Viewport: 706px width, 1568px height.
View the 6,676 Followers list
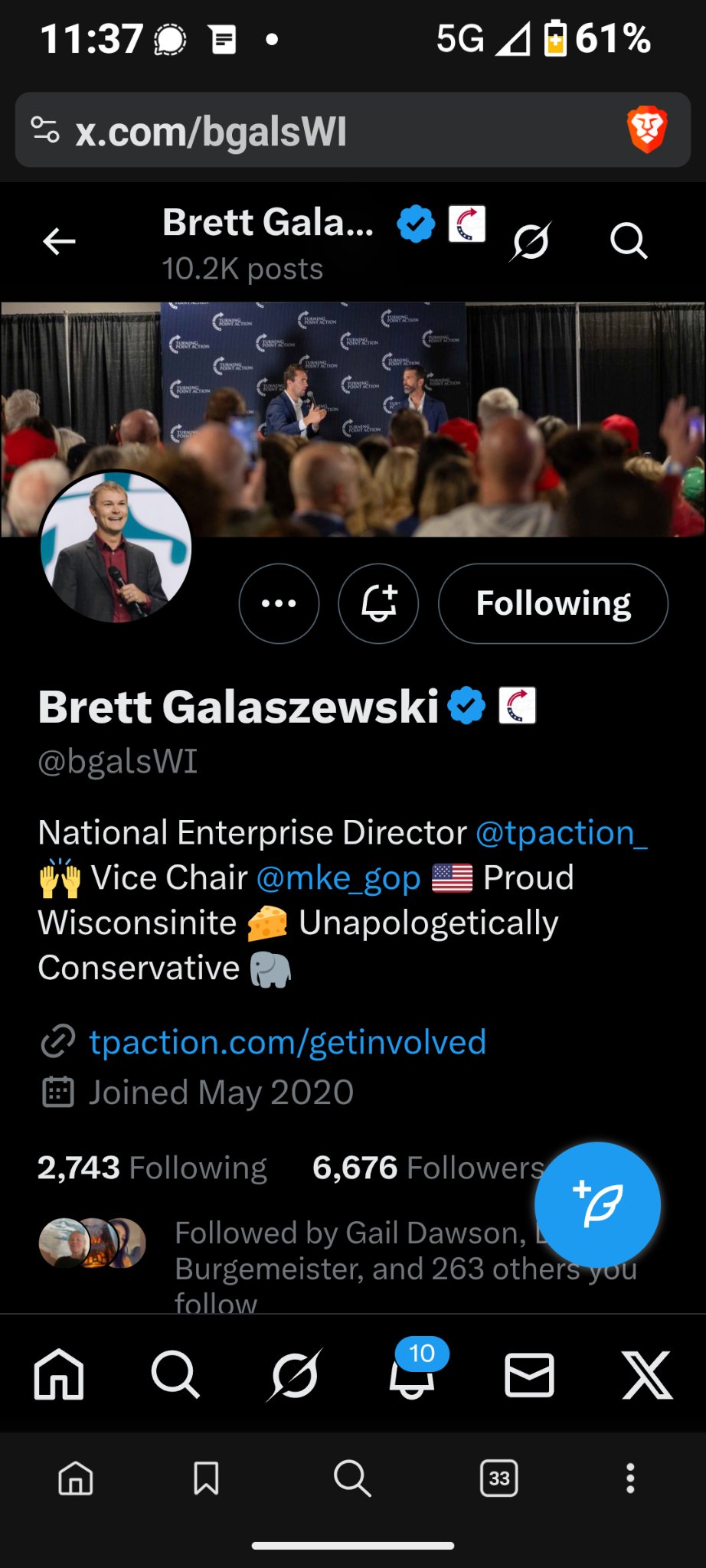pos(428,1168)
